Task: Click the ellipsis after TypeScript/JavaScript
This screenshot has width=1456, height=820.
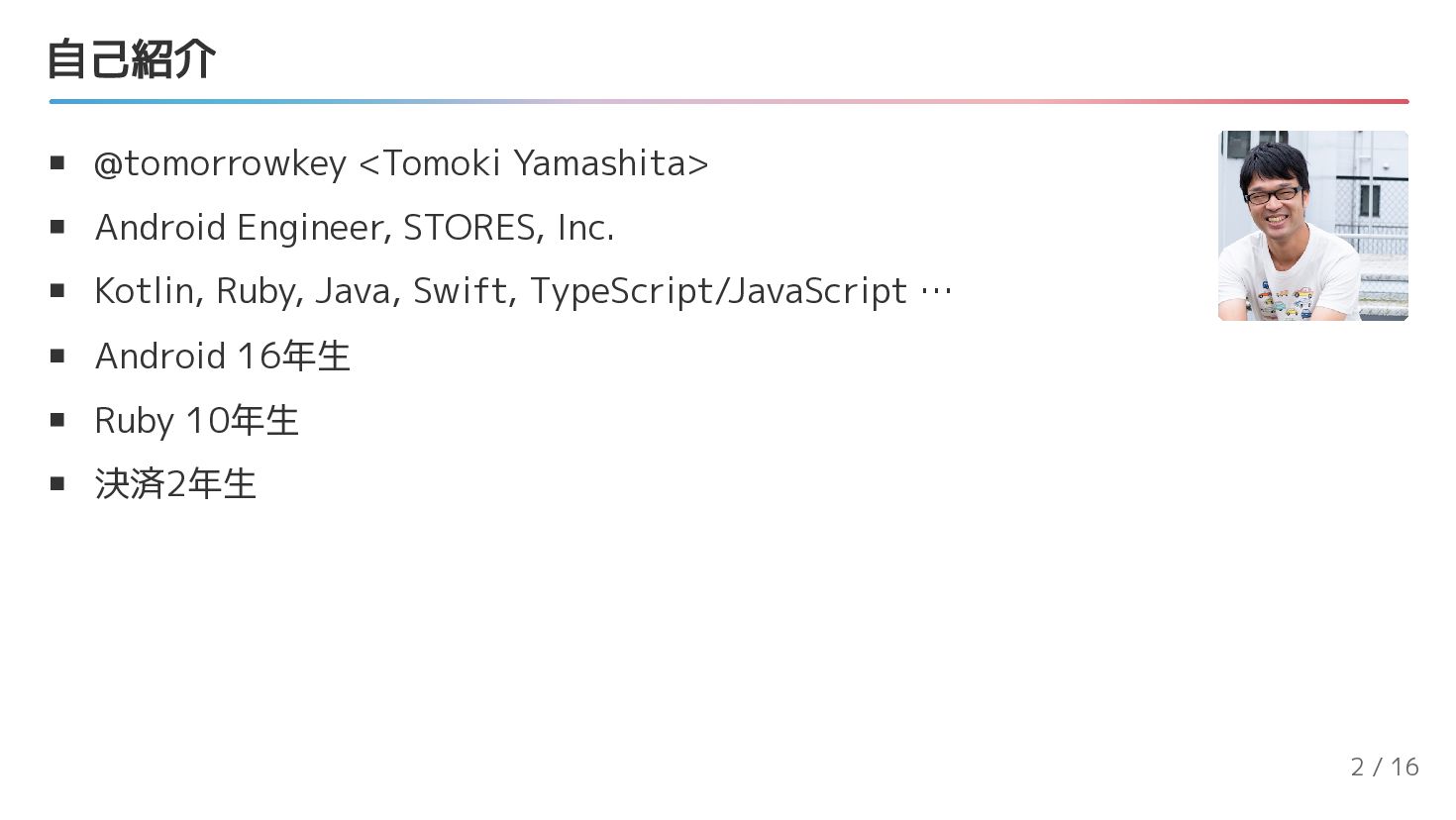Action: tap(936, 291)
